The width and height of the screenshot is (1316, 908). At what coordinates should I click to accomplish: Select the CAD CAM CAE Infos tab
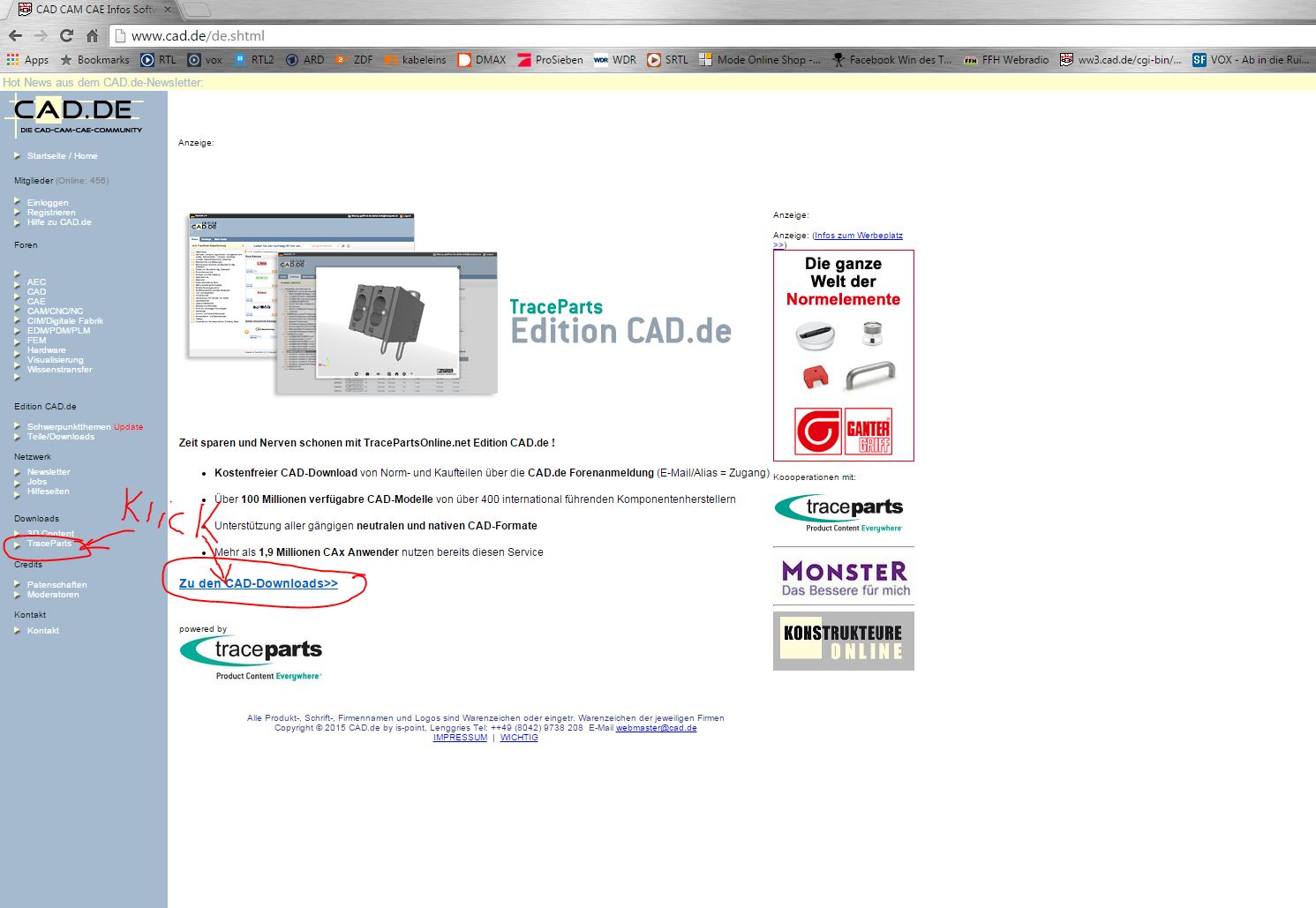tap(95, 10)
